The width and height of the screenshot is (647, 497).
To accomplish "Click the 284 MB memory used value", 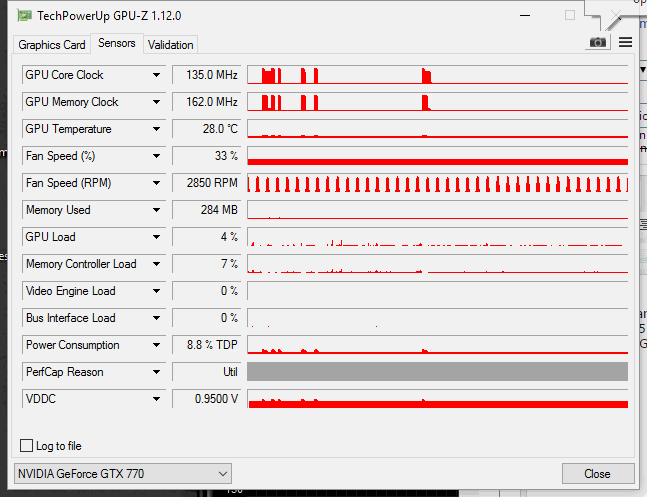I will (x=207, y=210).
